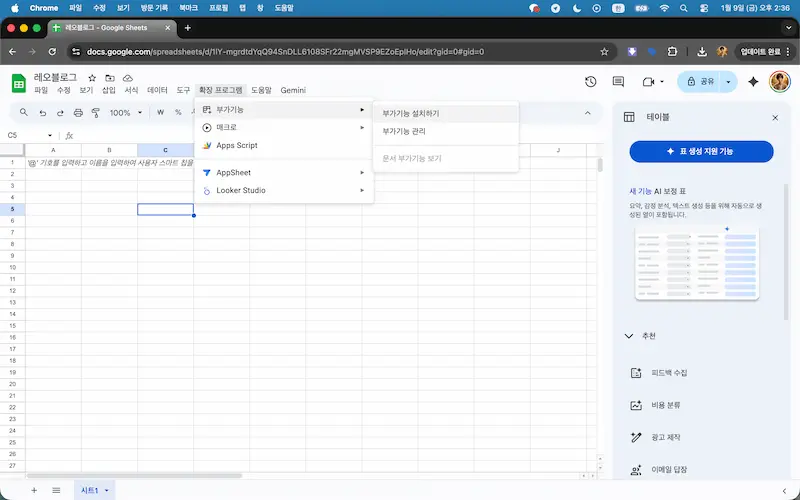This screenshot has height=500, width=800.
Task: Bookmark page with star in address bar
Action: pyautogui.click(x=604, y=52)
